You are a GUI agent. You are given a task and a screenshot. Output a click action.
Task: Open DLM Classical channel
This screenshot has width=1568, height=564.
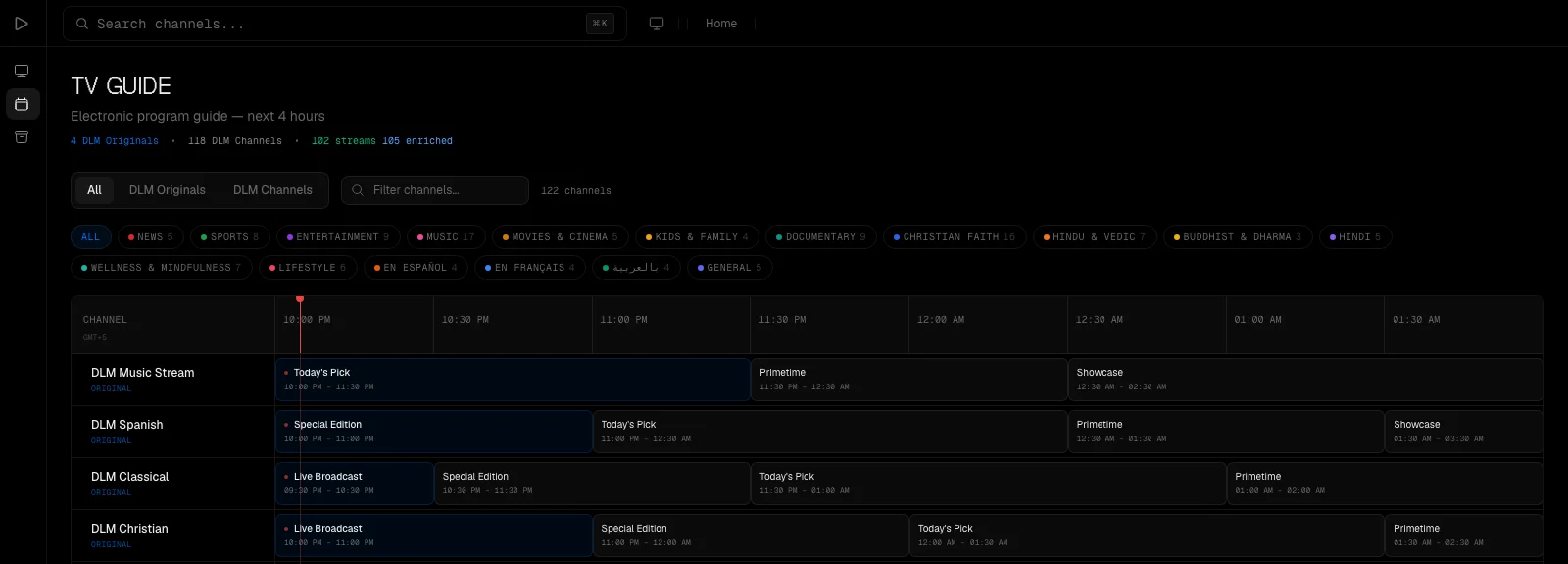[130, 477]
